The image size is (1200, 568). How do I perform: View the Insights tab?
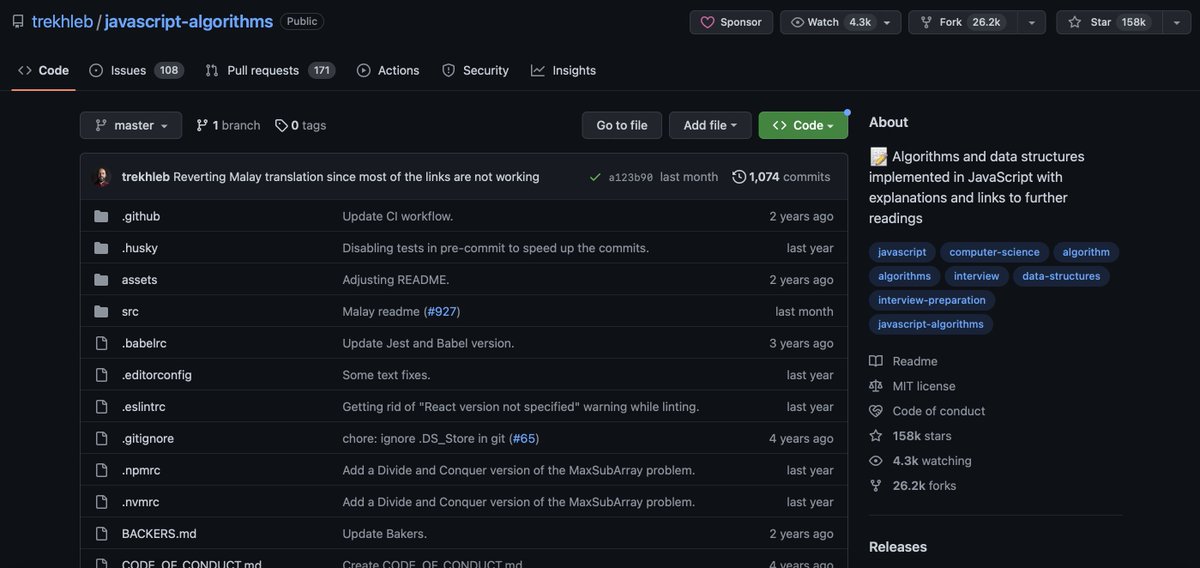[x=563, y=70]
